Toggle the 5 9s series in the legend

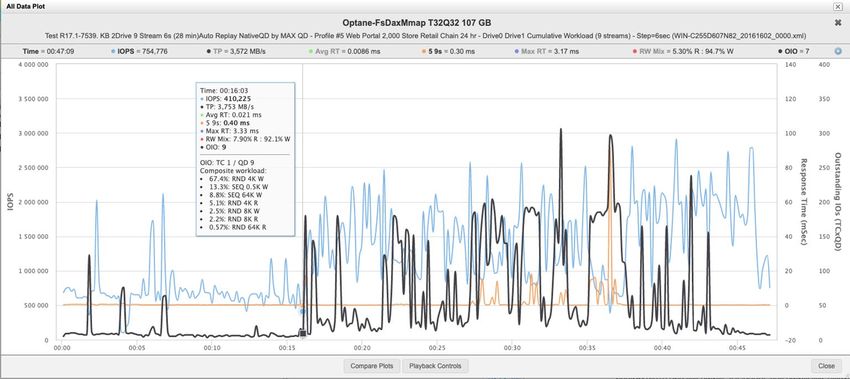coord(449,51)
